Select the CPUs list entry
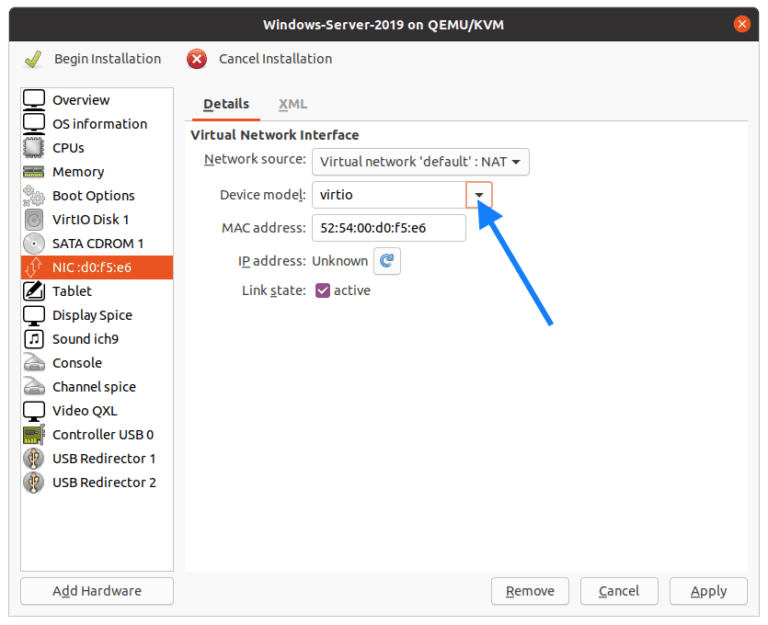Viewport: 768px width, 625px height. 97,147
